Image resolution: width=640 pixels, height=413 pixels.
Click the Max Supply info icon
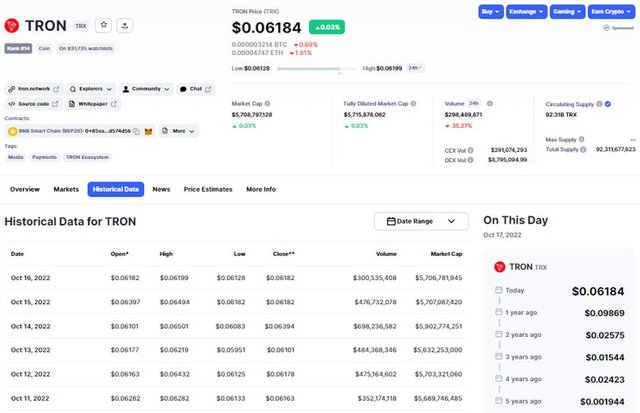click(581, 139)
